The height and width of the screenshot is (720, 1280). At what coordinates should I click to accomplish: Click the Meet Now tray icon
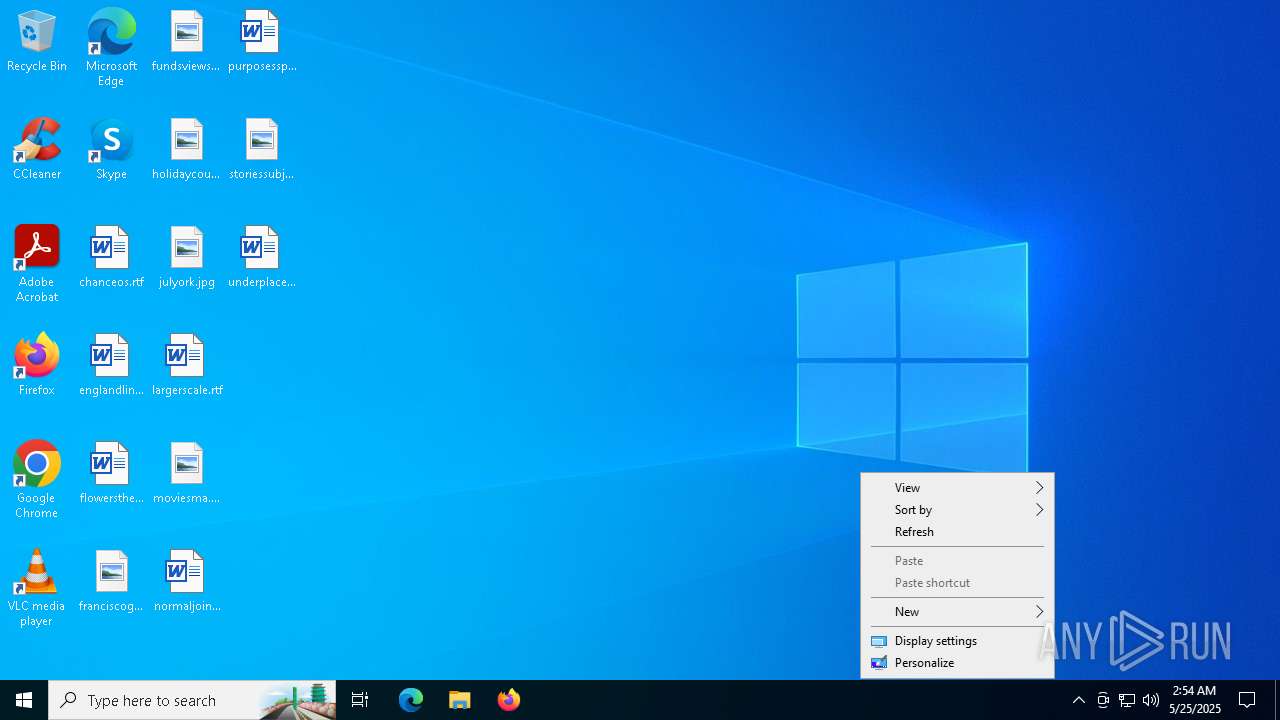coord(1103,700)
